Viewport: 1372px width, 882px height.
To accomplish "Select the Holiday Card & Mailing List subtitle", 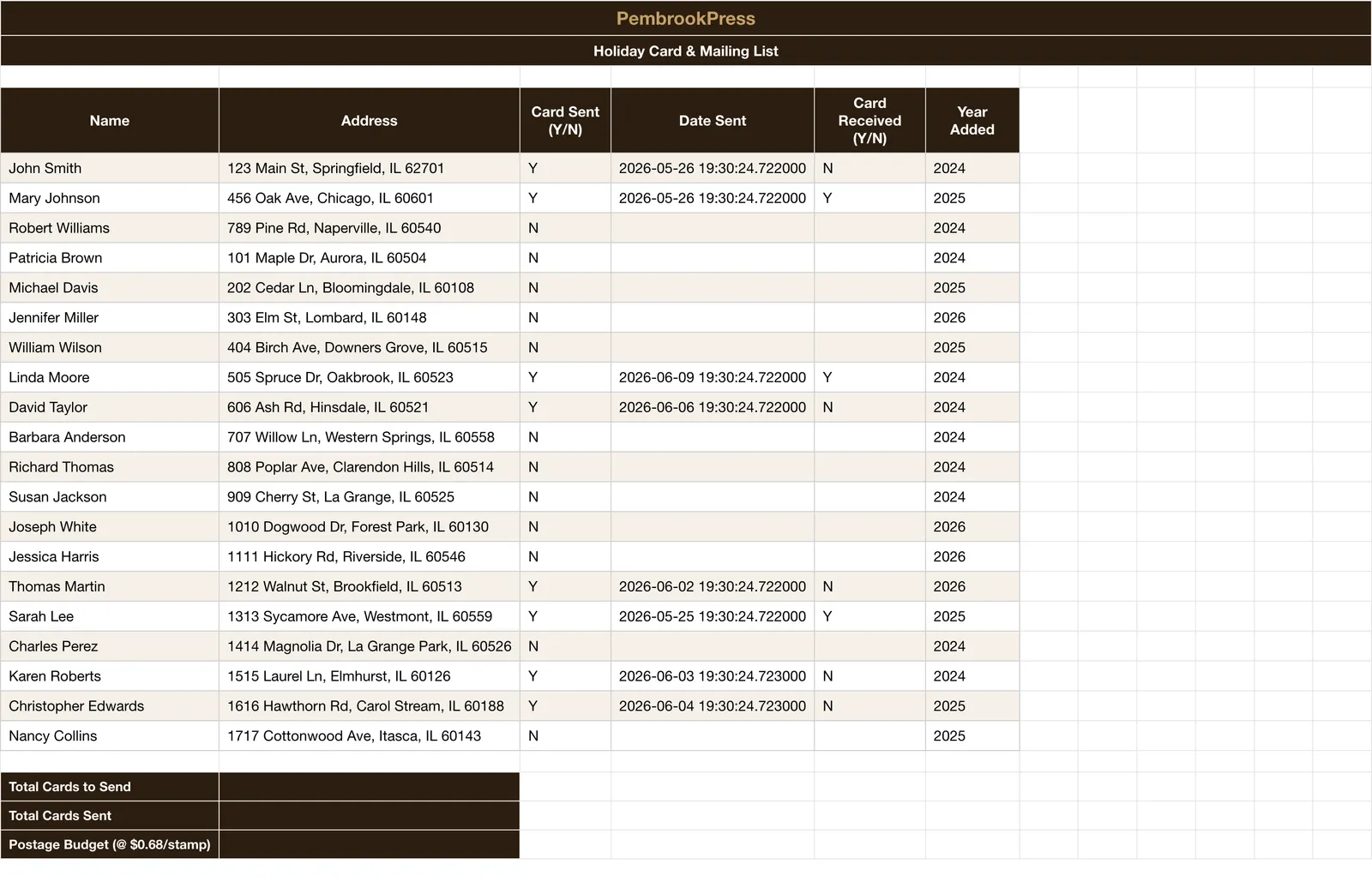I will pyautogui.click(x=686, y=51).
